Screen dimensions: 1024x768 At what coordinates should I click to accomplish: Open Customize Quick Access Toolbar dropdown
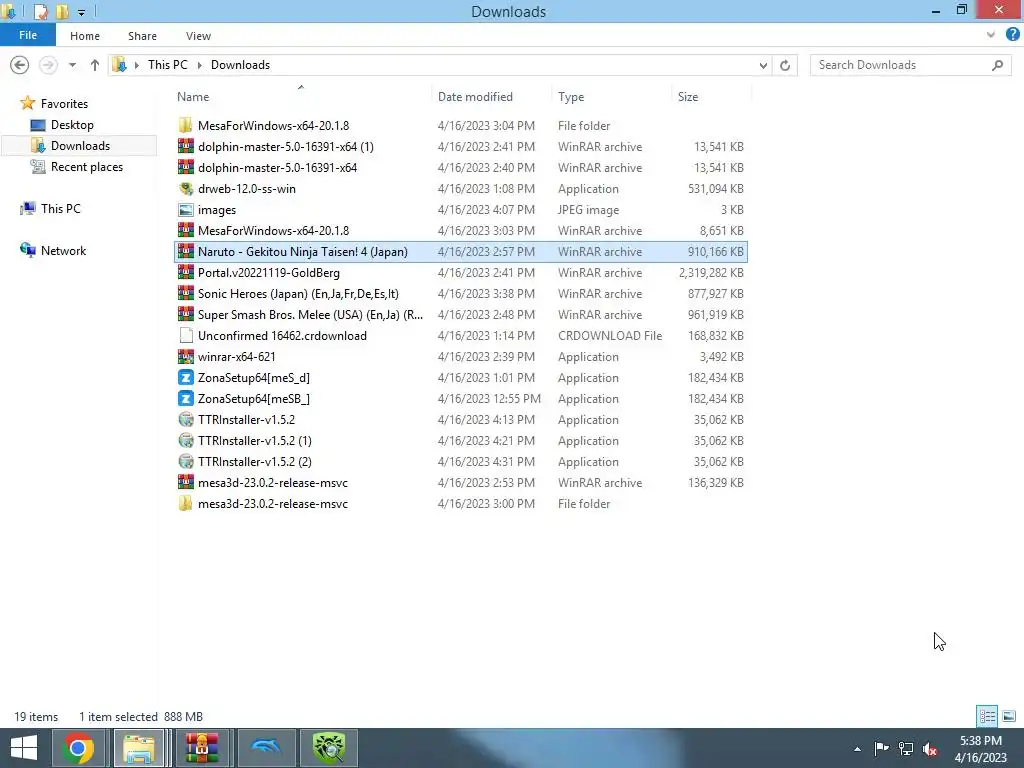[81, 12]
